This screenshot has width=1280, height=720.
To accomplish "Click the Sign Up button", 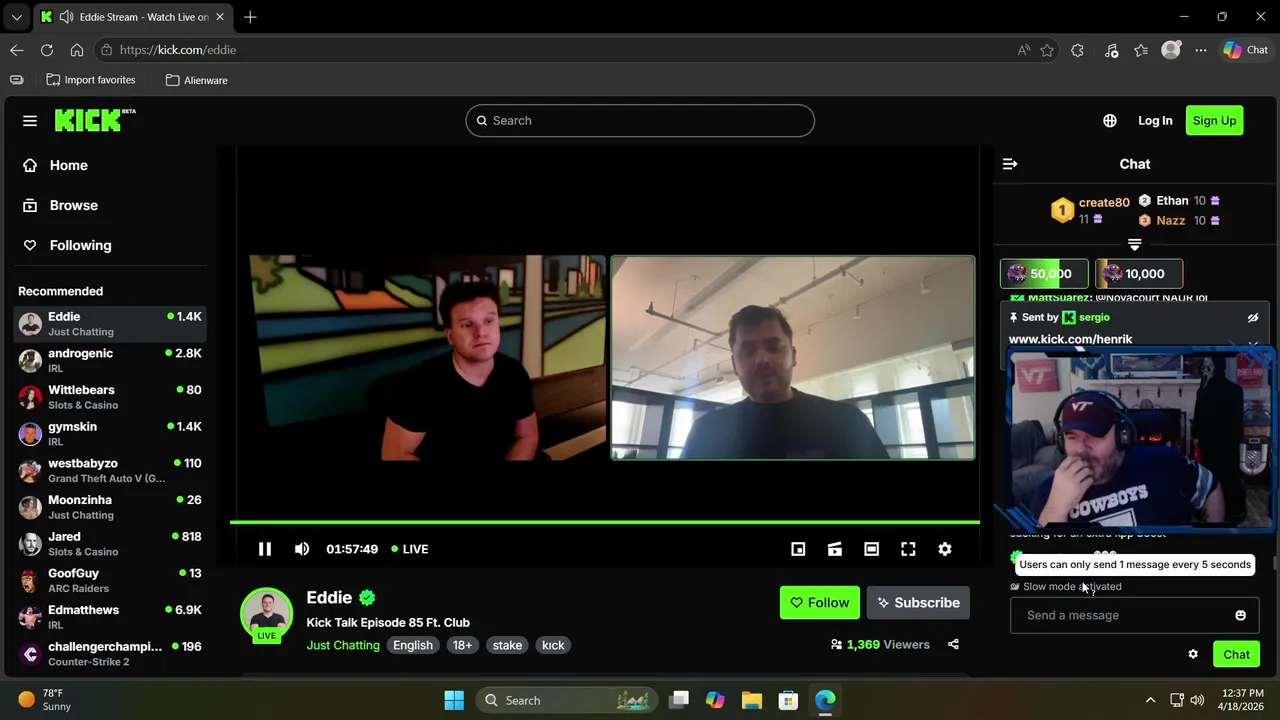I will point(1214,120).
